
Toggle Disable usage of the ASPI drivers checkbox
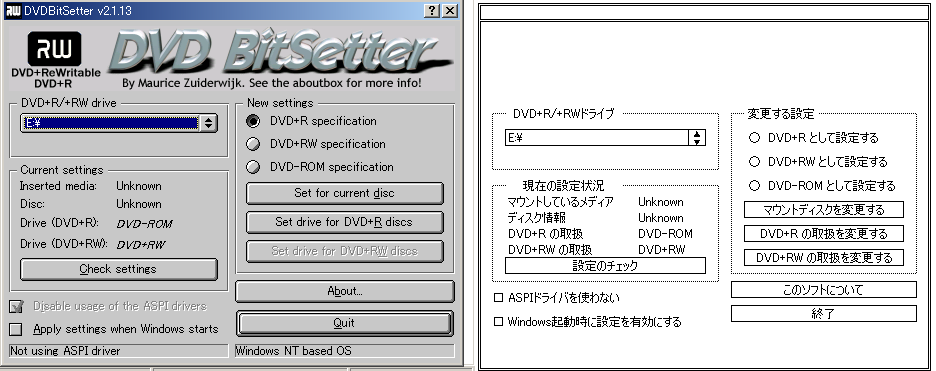pyautogui.click(x=16, y=307)
